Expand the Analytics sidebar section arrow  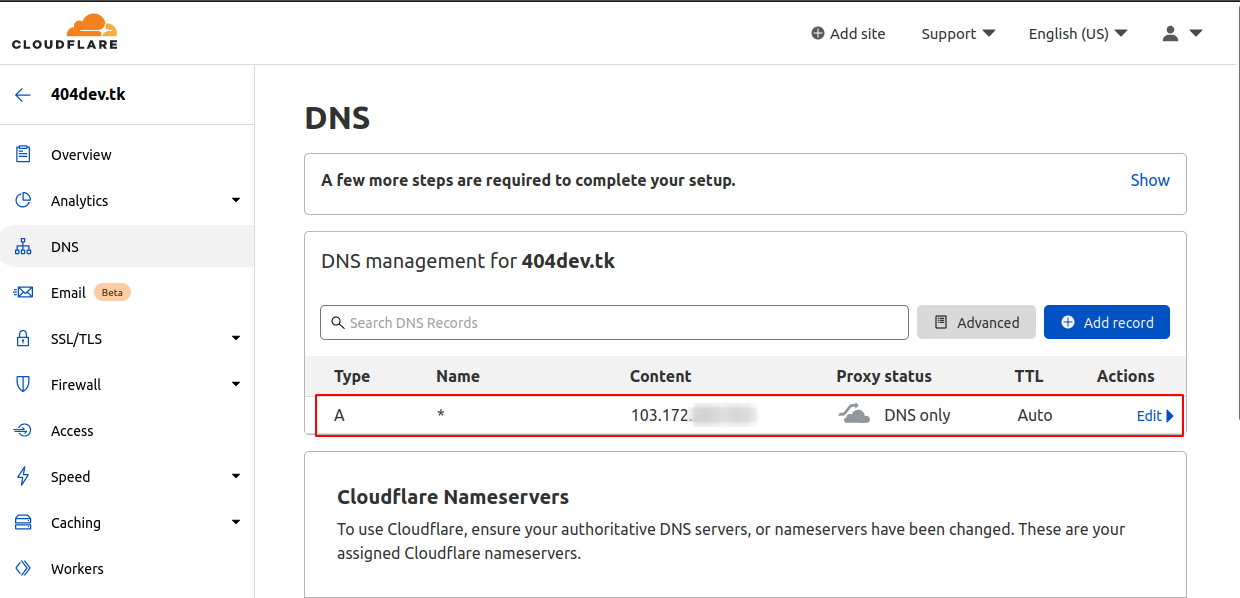coord(236,200)
